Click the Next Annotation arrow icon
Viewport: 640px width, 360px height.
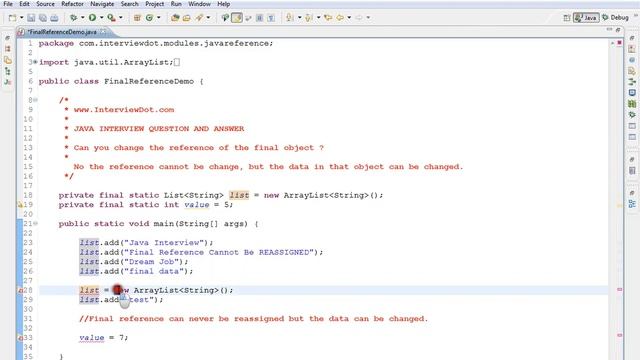pos(289,18)
